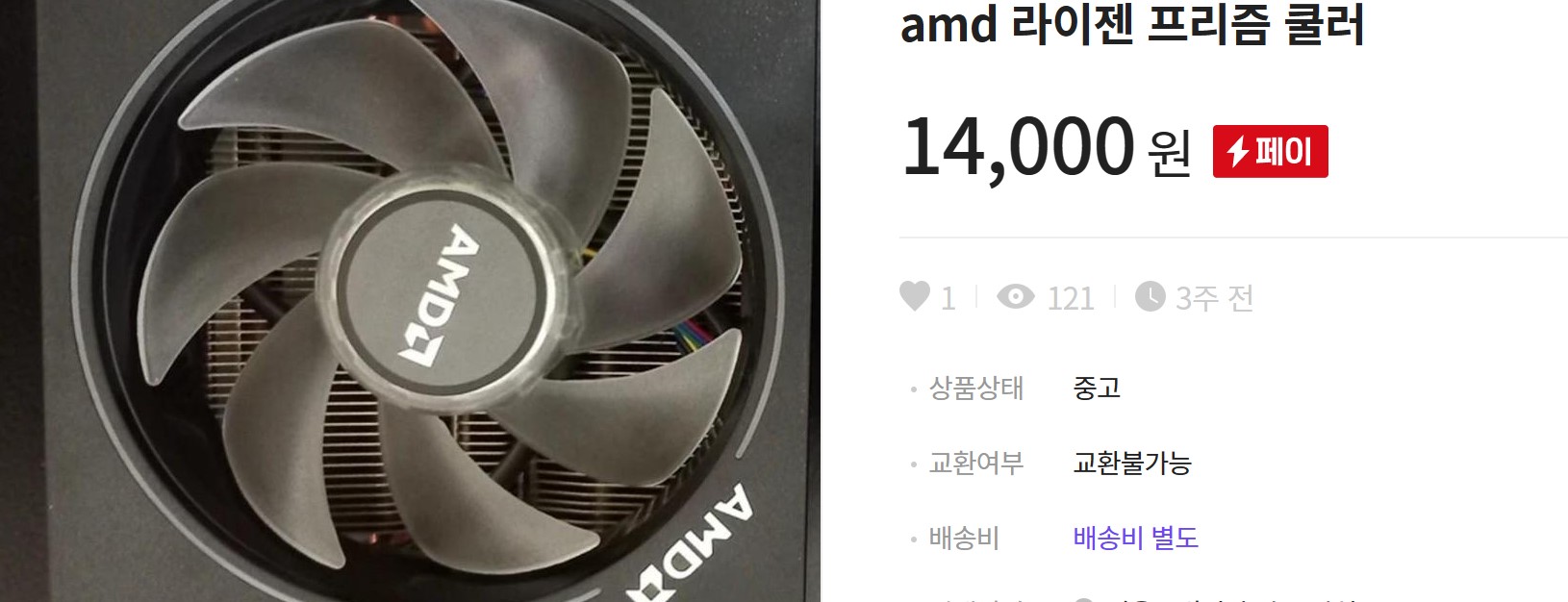Click the 교환여부 label
The width and height of the screenshot is (1568, 602).
pos(975,463)
